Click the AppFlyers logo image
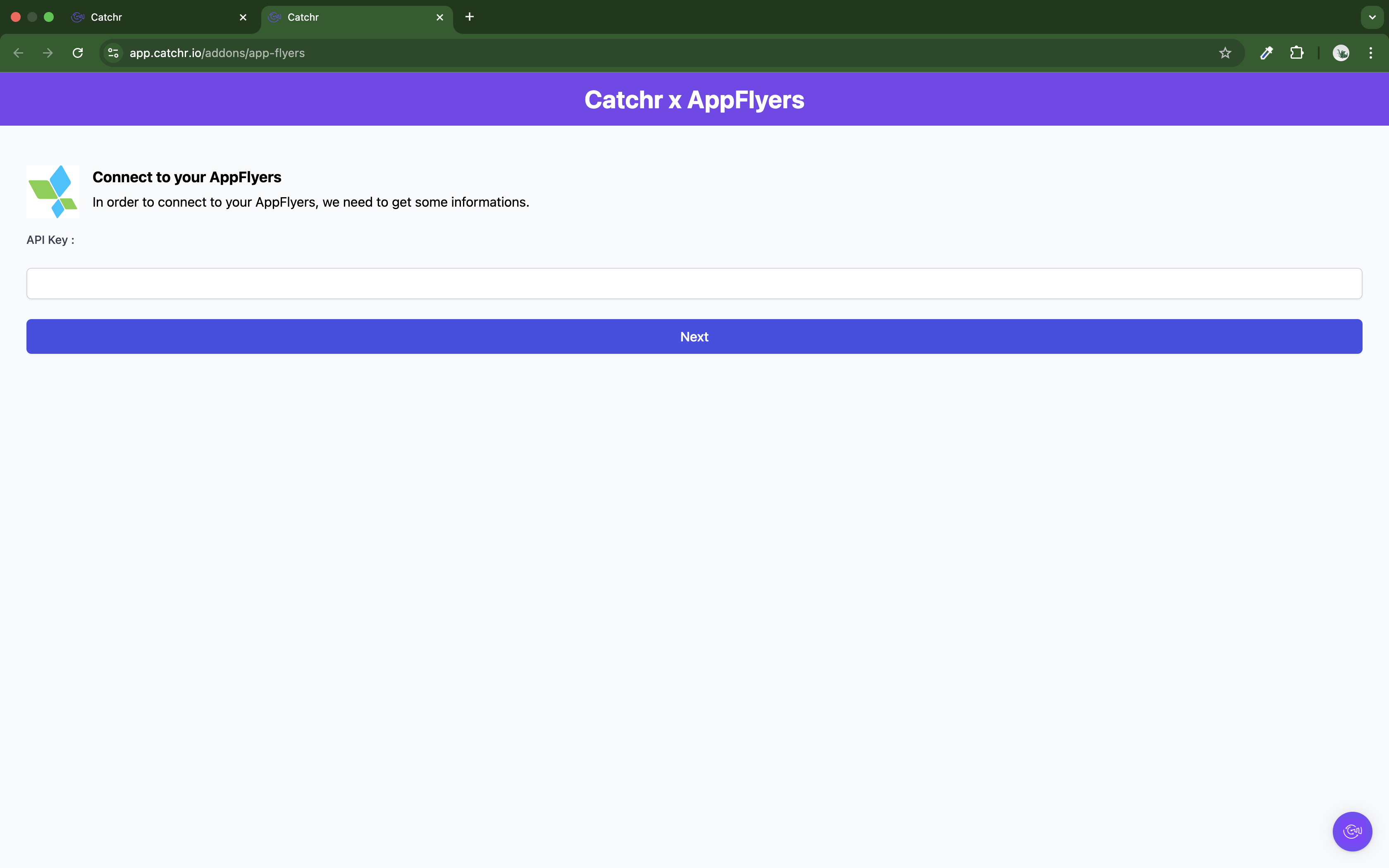Image resolution: width=1389 pixels, height=868 pixels. pos(53,192)
